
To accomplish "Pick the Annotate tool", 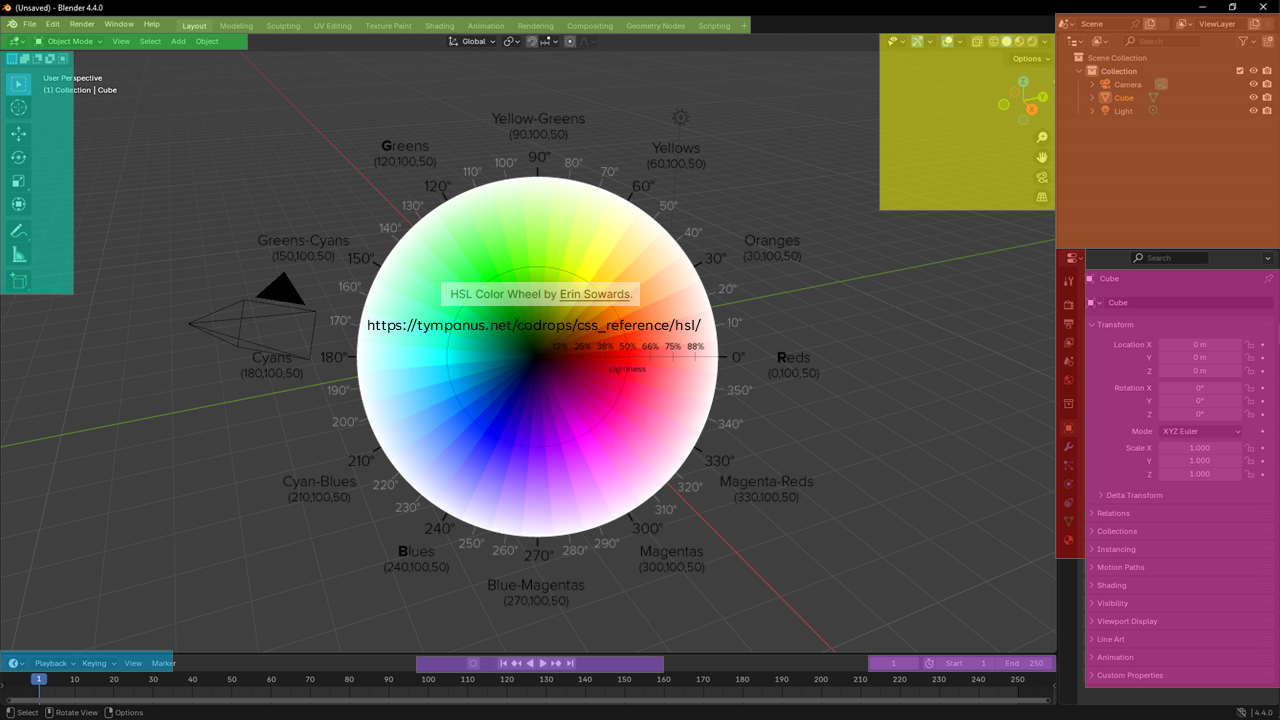I will (x=18, y=231).
